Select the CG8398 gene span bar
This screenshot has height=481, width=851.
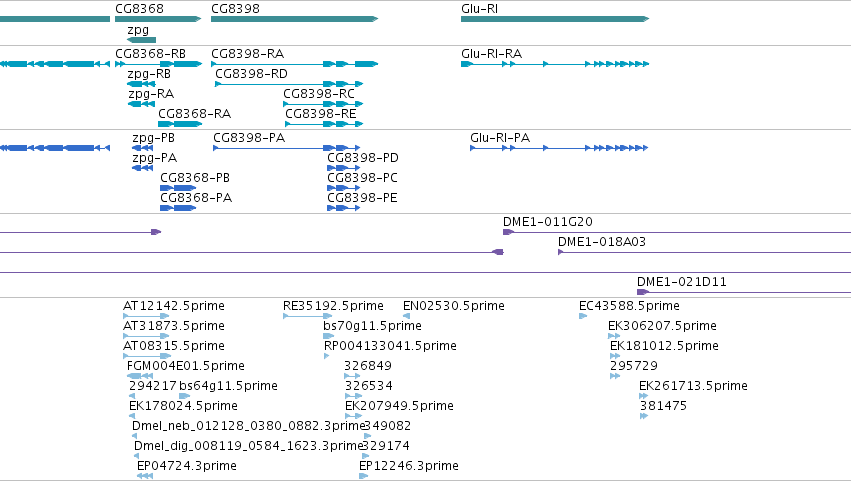tap(294, 19)
